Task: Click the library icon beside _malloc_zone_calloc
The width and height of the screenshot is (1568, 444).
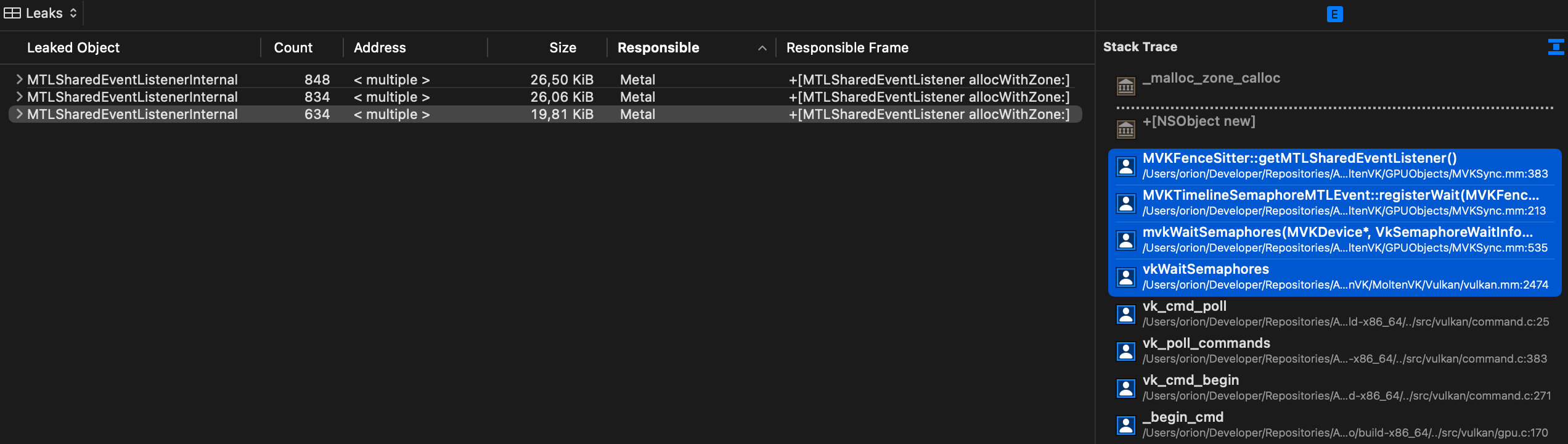Action: coord(1126,86)
